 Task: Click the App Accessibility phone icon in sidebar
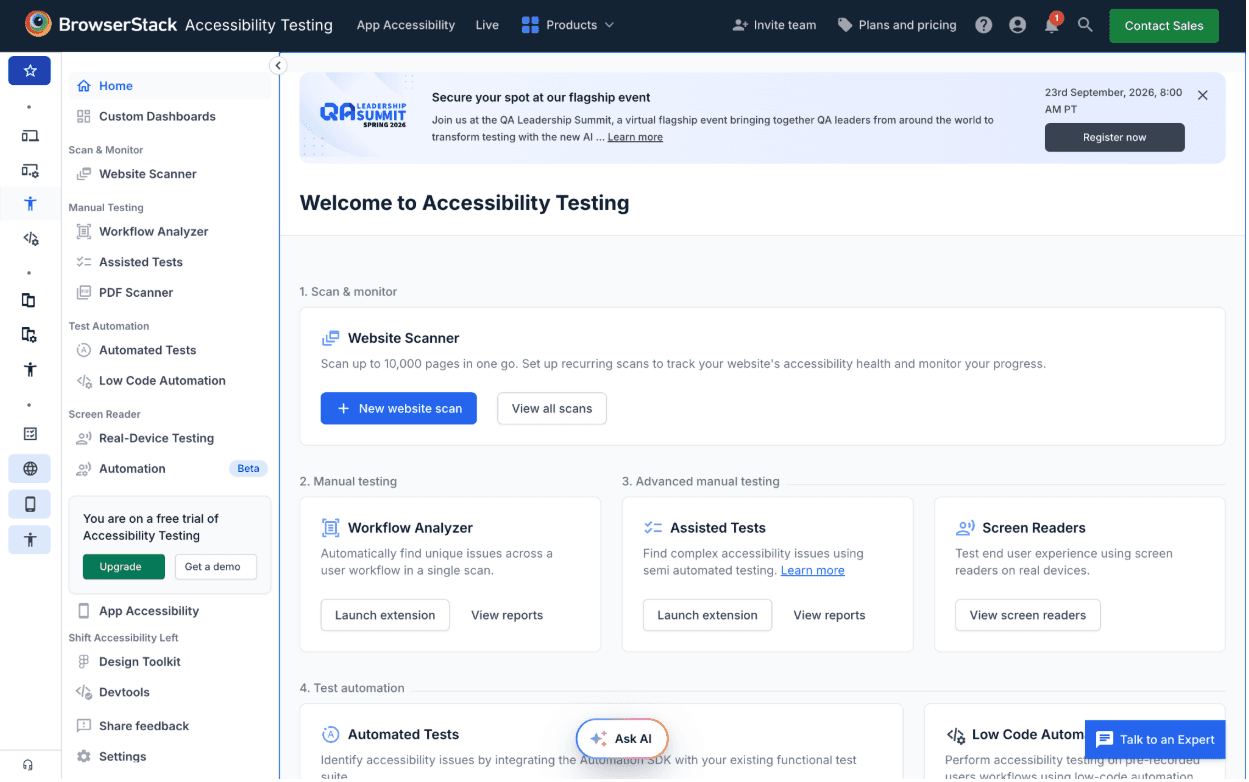[x=84, y=612]
